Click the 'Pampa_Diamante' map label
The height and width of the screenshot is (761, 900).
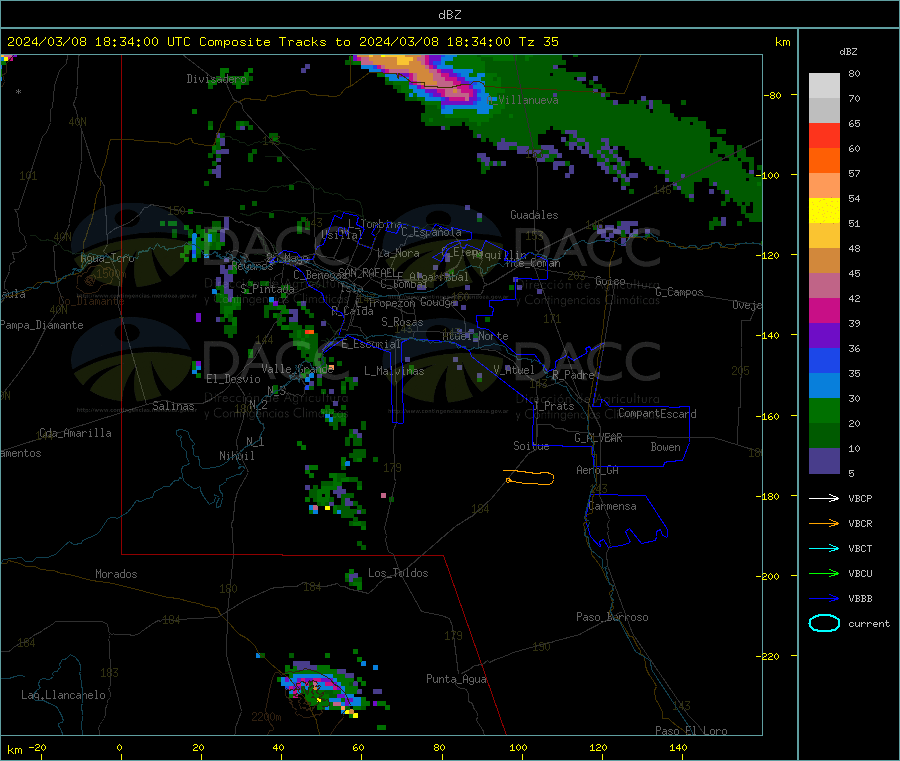[42, 325]
